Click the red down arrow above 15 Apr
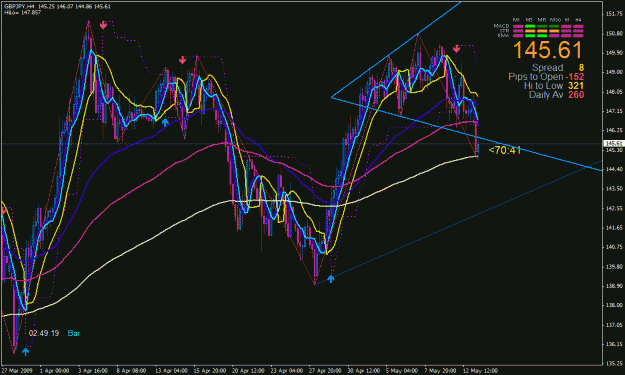This screenshot has height=375, width=625. pyautogui.click(x=183, y=60)
